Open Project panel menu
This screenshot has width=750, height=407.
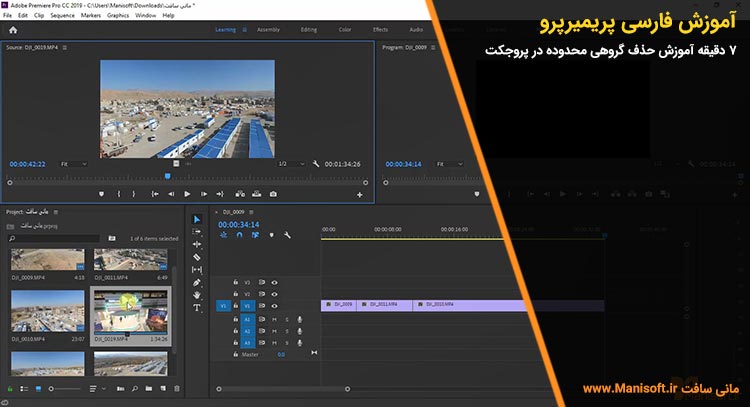55,212
